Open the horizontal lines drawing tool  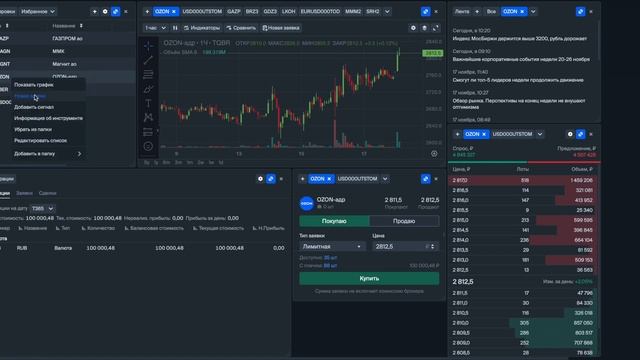pyautogui.click(x=148, y=74)
